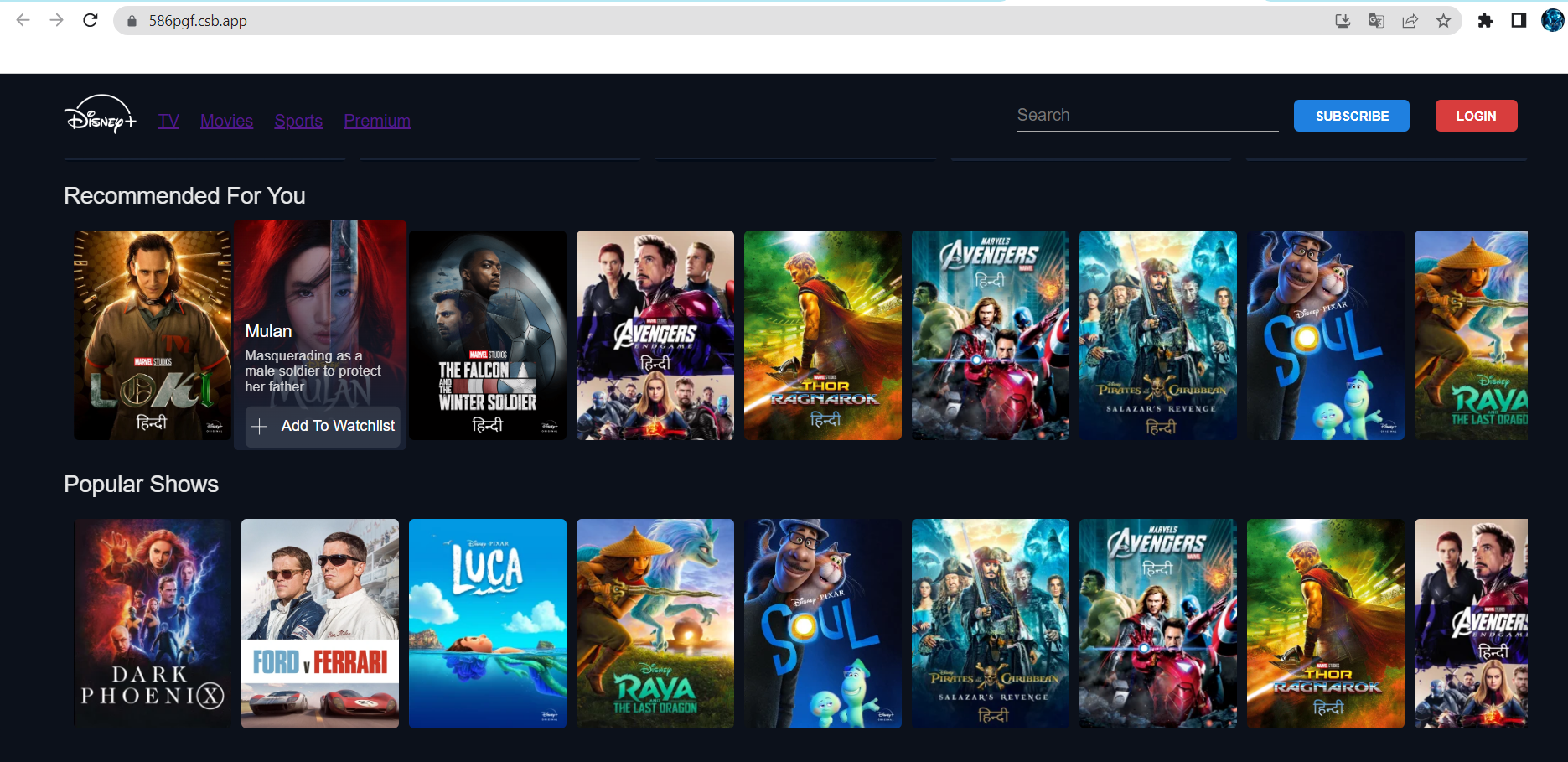Click the Disney+ logo
Screen dimensions: 1568x762
(100, 118)
